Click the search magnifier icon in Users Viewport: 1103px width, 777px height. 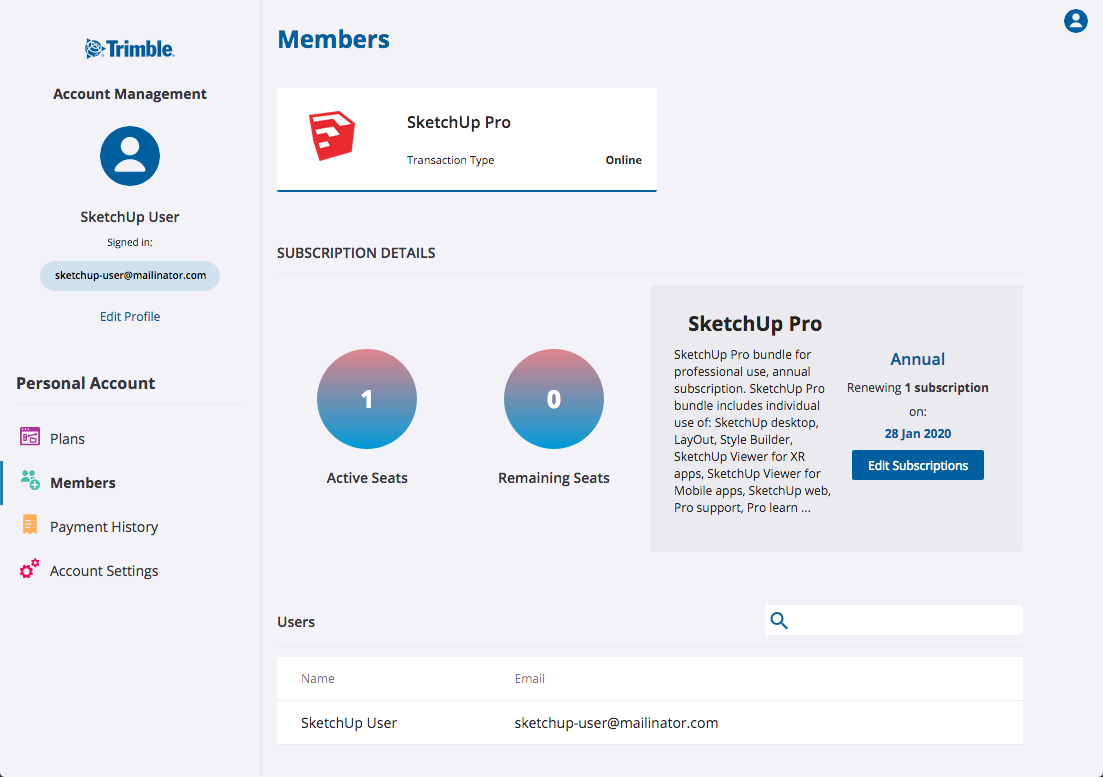tap(779, 620)
